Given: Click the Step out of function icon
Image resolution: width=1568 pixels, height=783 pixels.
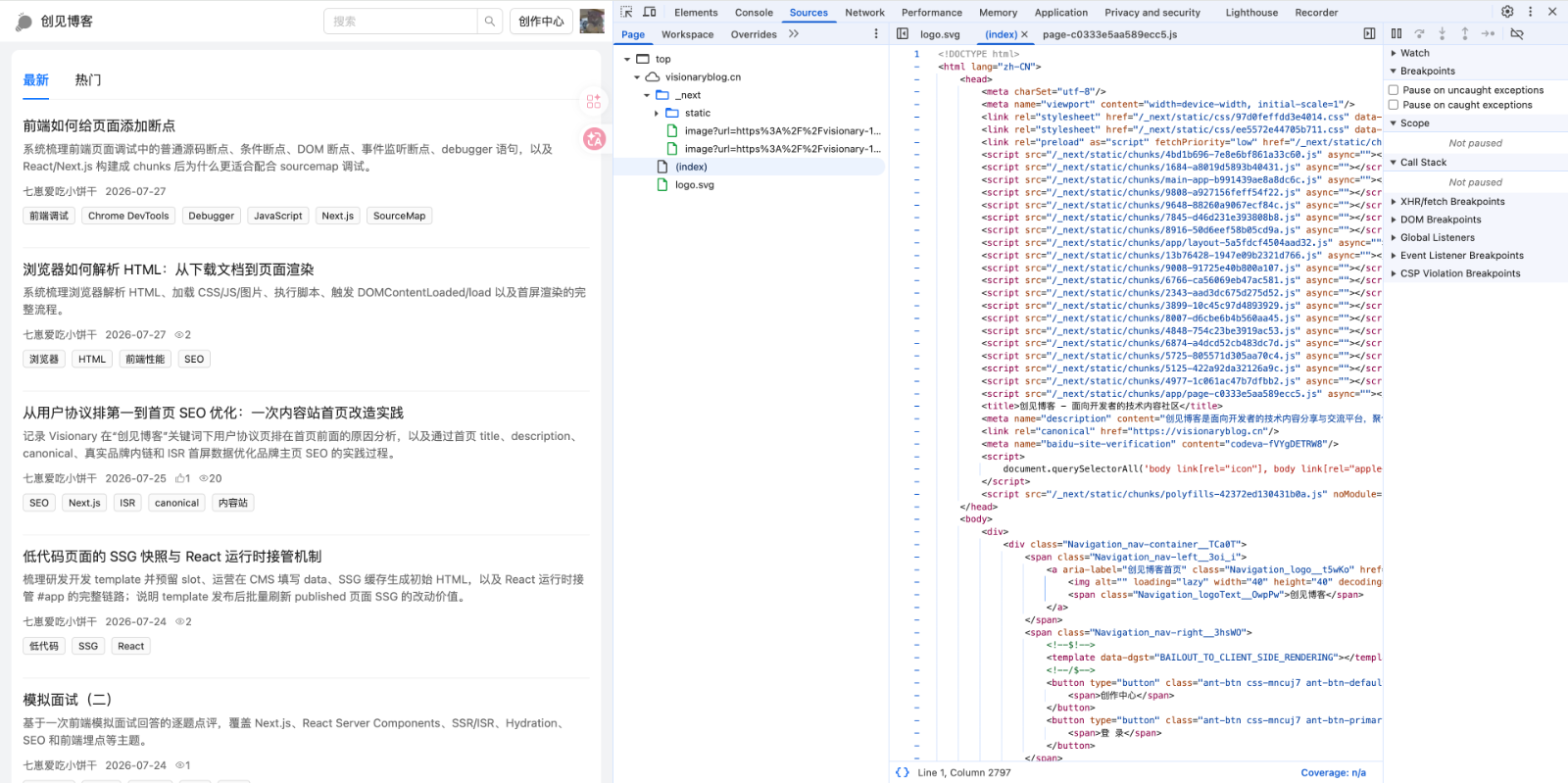Looking at the screenshot, I should [1465, 33].
